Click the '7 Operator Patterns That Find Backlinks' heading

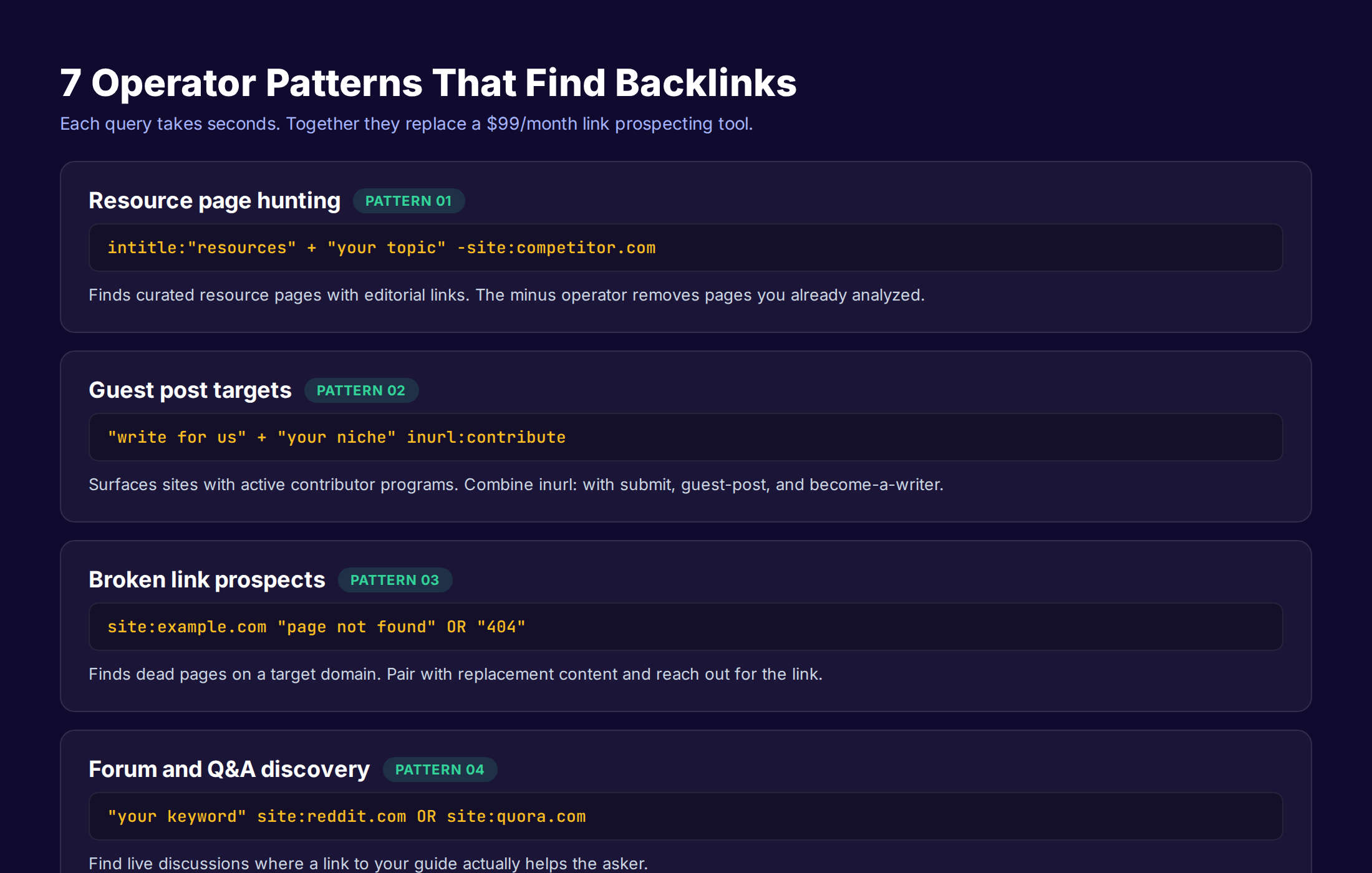click(x=428, y=83)
